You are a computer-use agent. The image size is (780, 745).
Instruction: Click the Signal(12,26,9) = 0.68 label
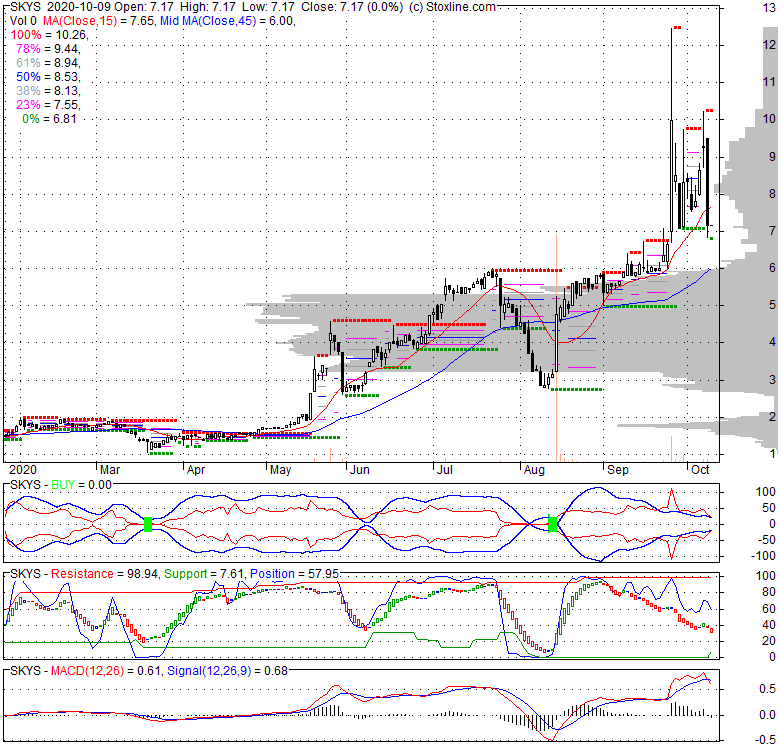tap(227, 671)
